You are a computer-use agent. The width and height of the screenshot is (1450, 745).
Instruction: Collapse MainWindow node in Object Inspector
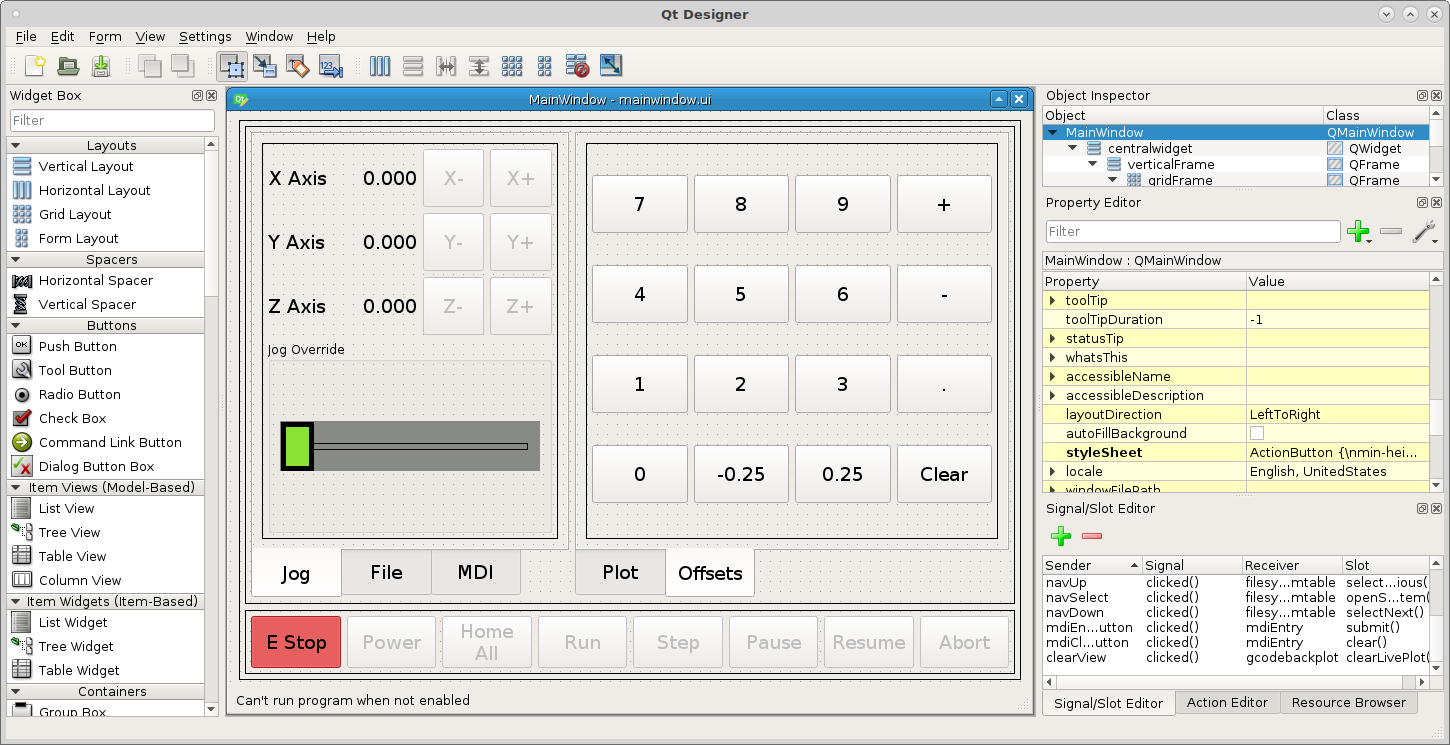pyautogui.click(x=1053, y=132)
